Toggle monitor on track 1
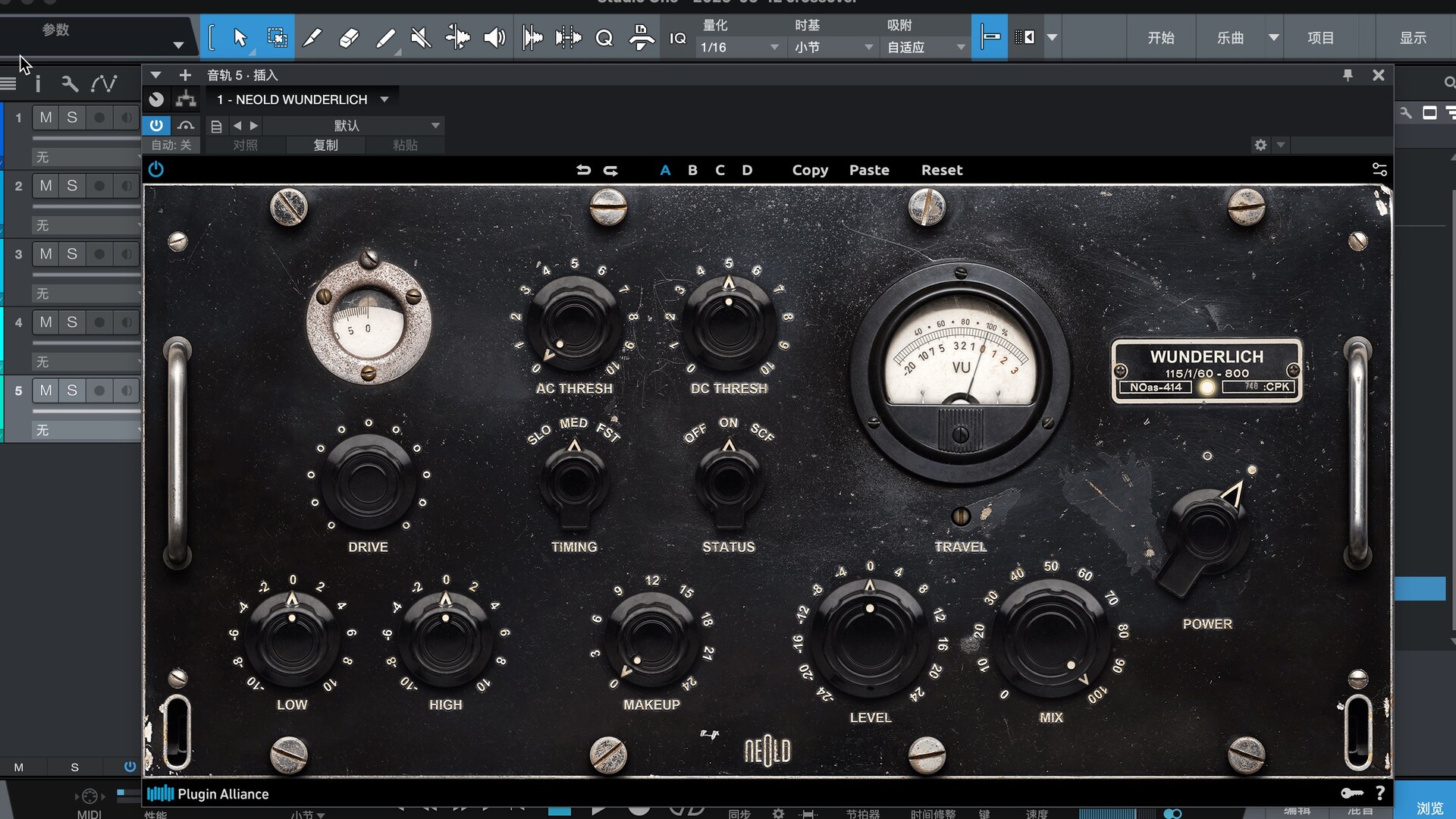 pos(126,118)
